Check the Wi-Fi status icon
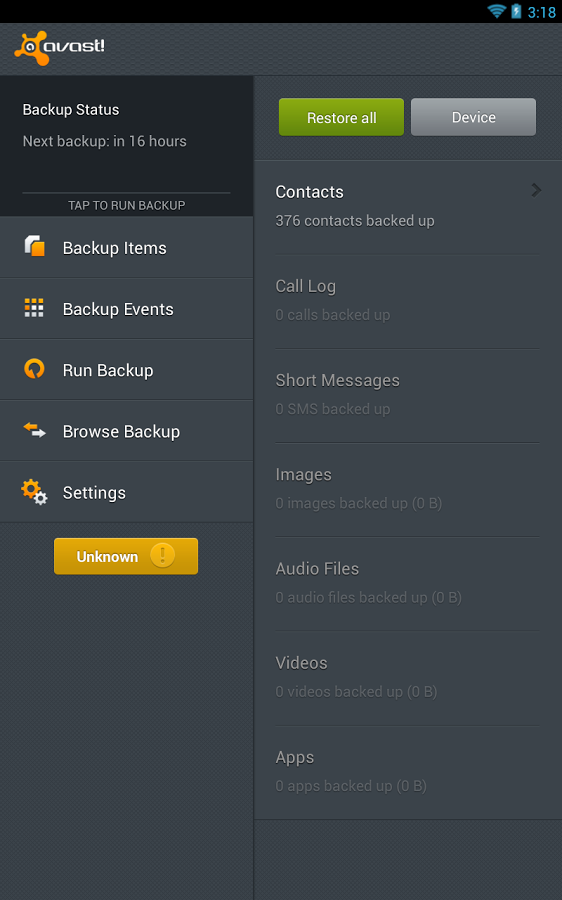This screenshot has height=900, width=562. (x=496, y=11)
